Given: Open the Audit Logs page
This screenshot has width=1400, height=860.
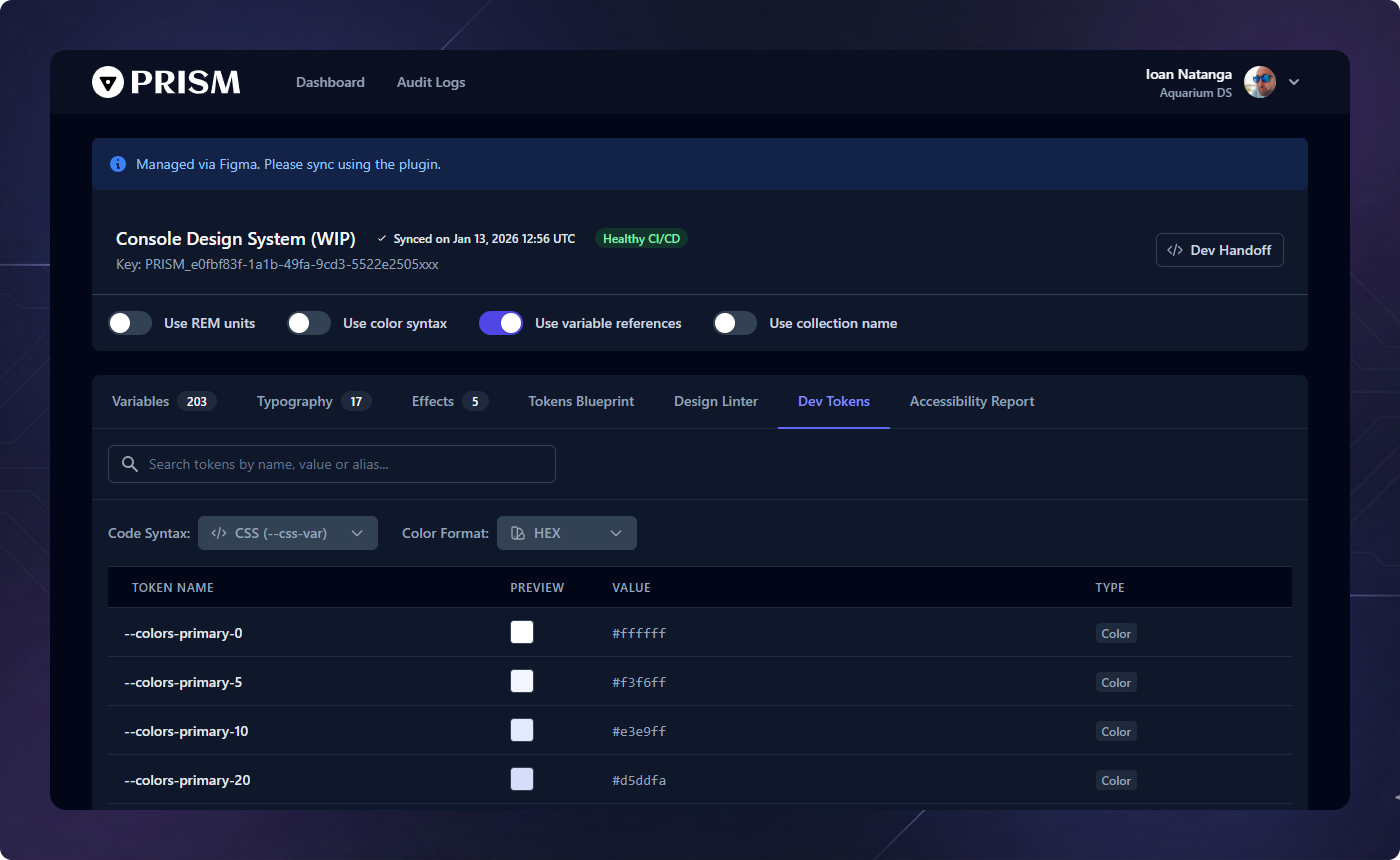Looking at the screenshot, I should [x=431, y=82].
